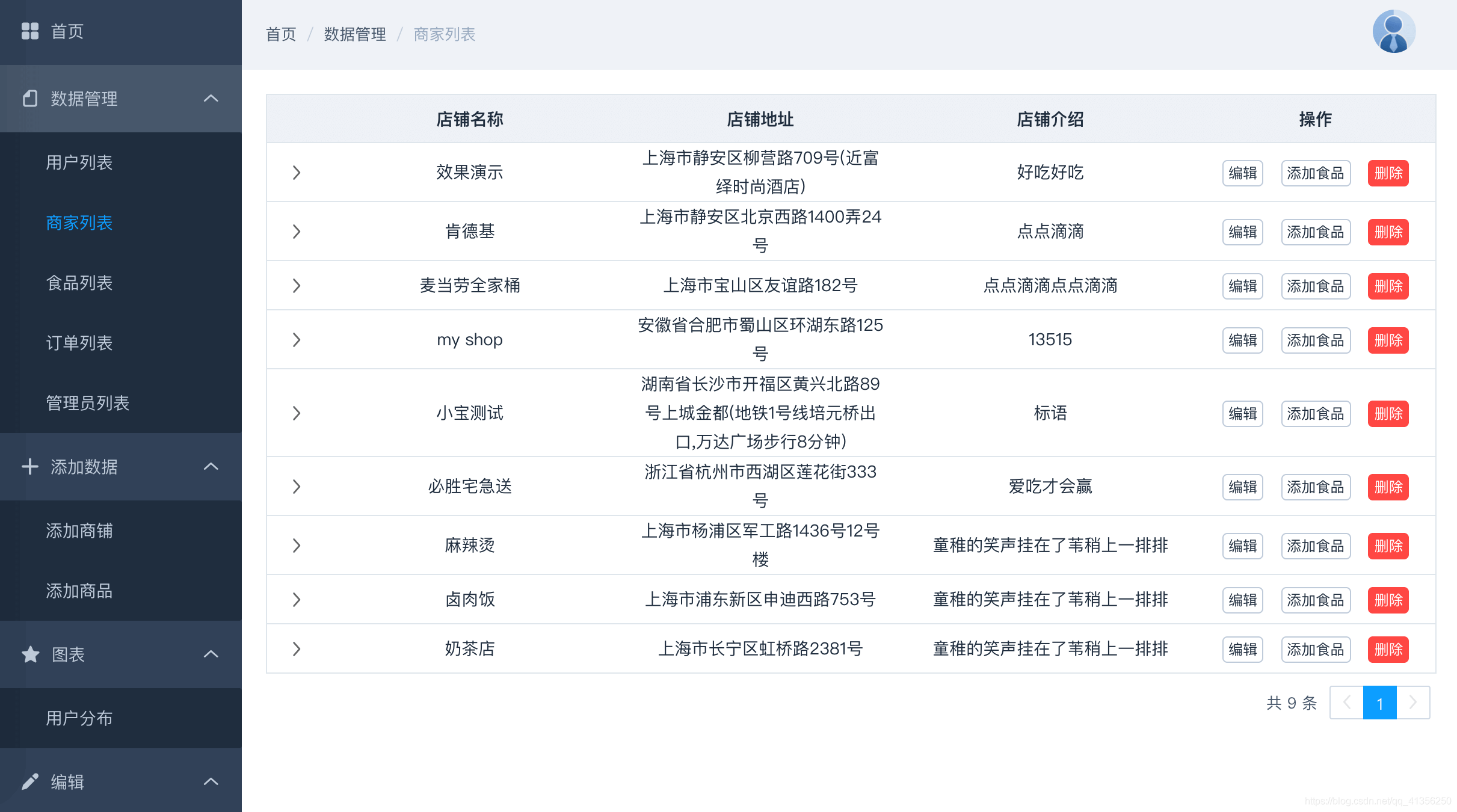Click the 添加食品 button for my shop
The height and width of the screenshot is (812, 1457).
click(x=1316, y=340)
